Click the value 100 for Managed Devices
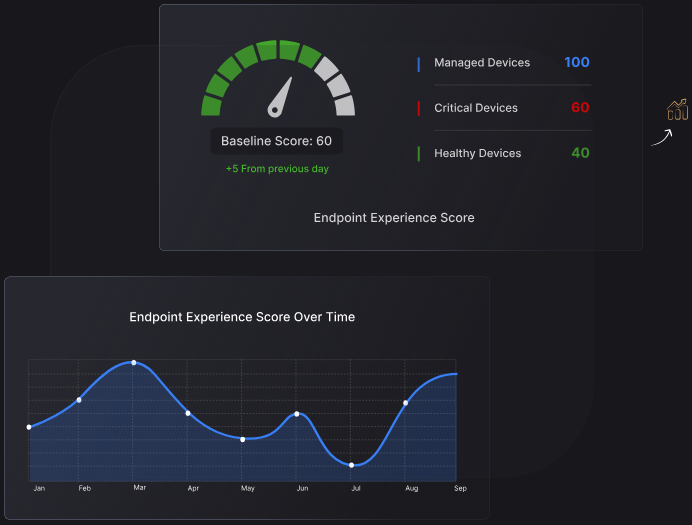Image resolution: width=692 pixels, height=525 pixels. [x=577, y=62]
